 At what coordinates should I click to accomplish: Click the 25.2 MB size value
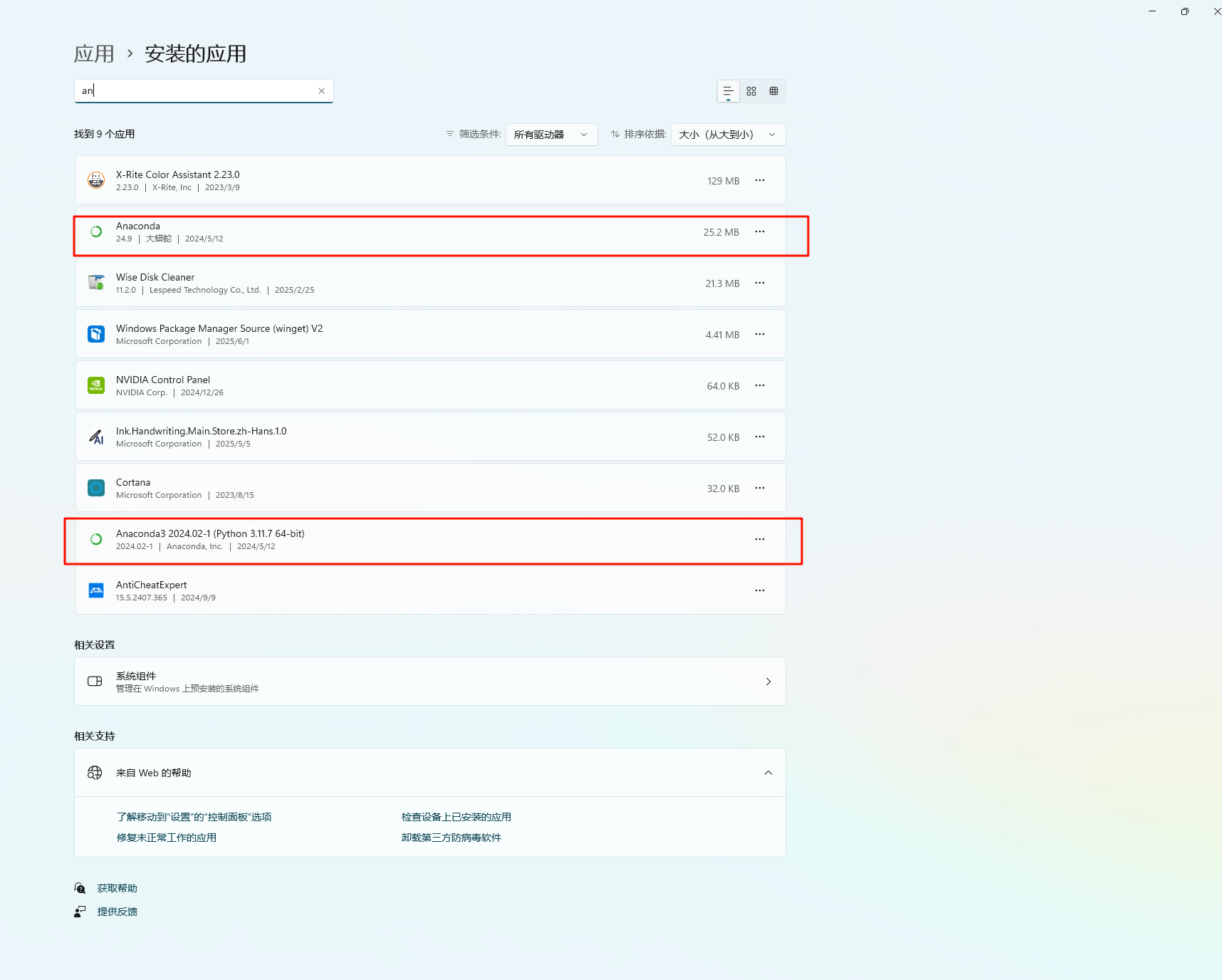tap(721, 232)
